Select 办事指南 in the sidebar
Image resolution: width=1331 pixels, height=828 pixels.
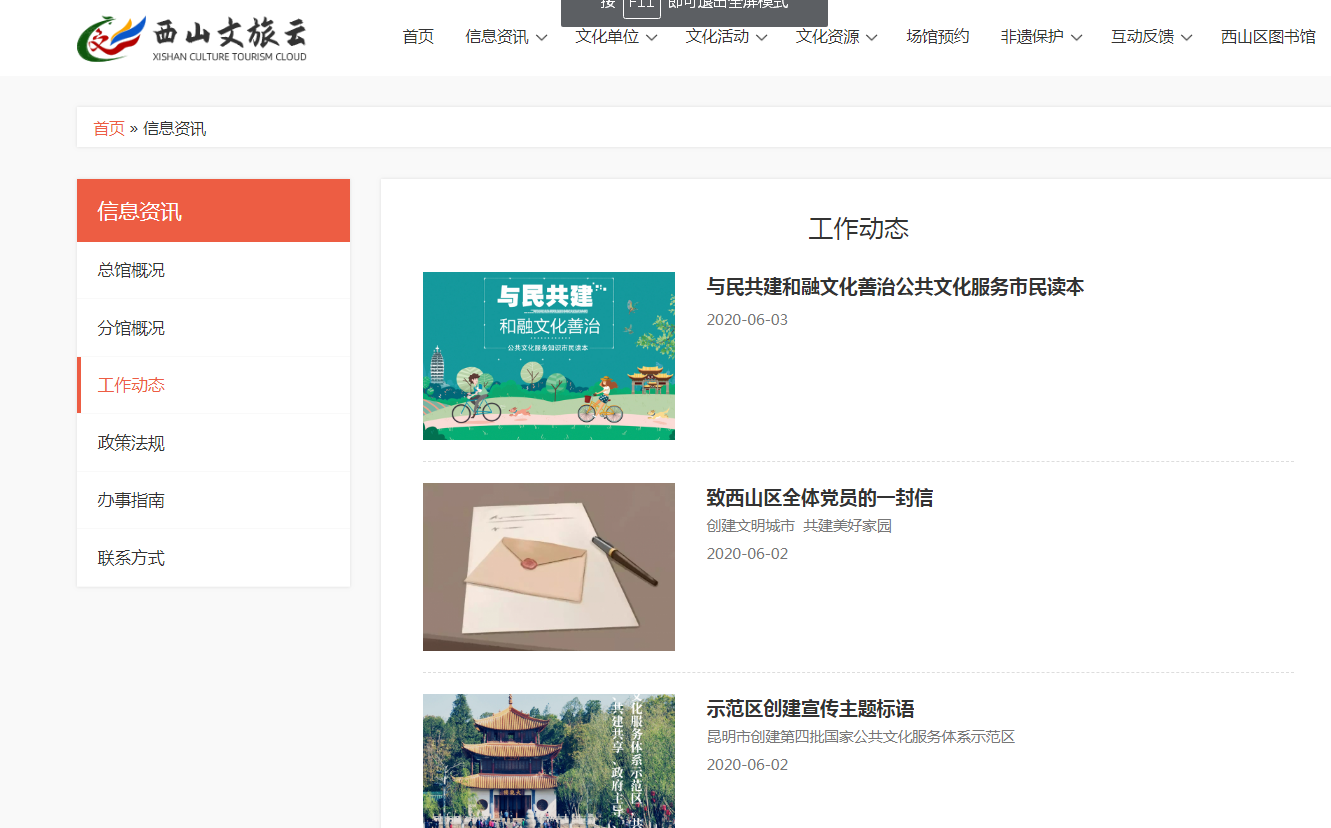(x=213, y=500)
